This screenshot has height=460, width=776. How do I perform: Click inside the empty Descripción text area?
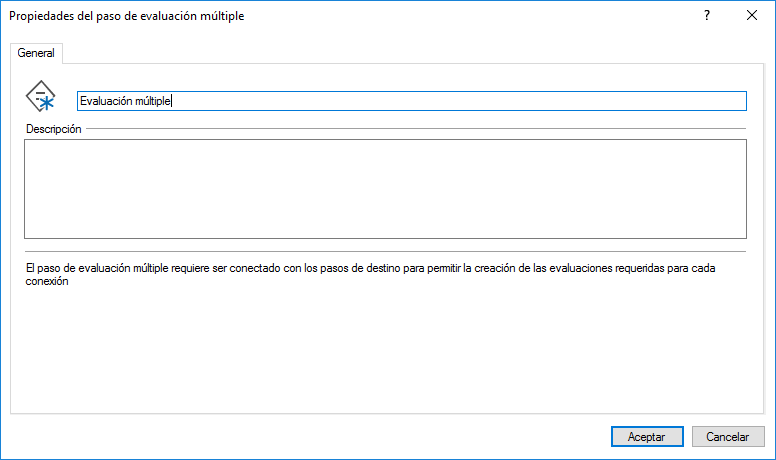pos(386,189)
